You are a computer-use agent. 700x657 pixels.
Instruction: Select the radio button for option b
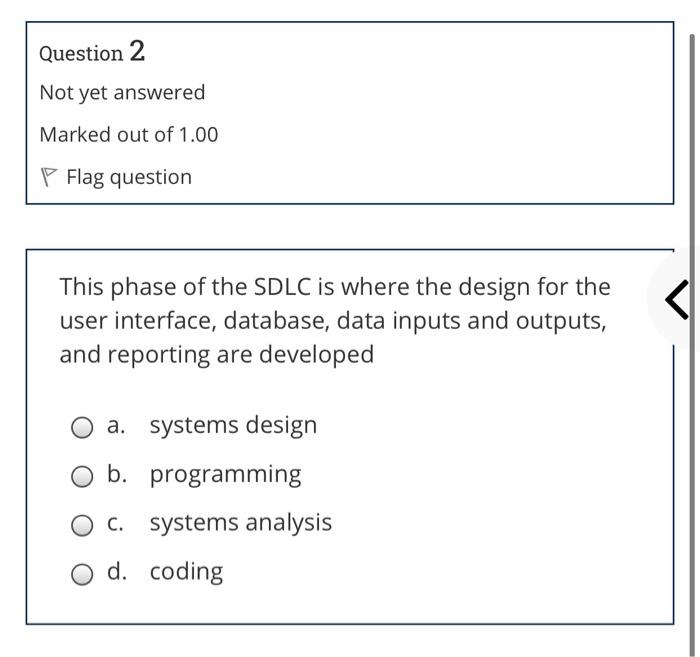point(82,476)
